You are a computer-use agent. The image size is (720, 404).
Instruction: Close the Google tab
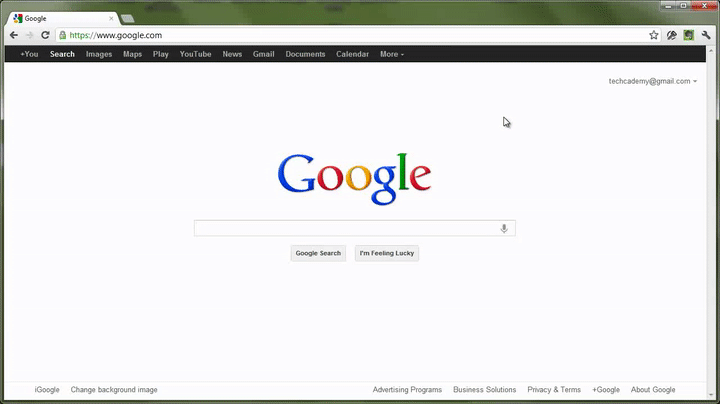point(109,18)
